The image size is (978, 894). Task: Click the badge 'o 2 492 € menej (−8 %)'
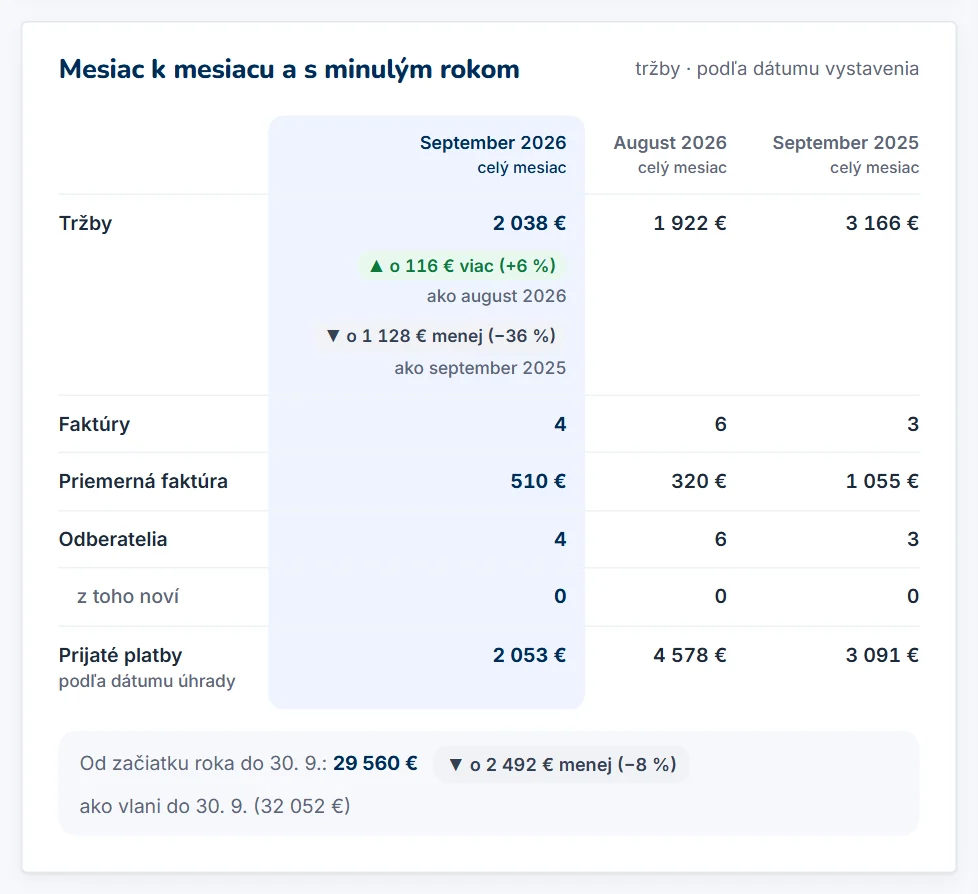pyautogui.click(x=561, y=765)
